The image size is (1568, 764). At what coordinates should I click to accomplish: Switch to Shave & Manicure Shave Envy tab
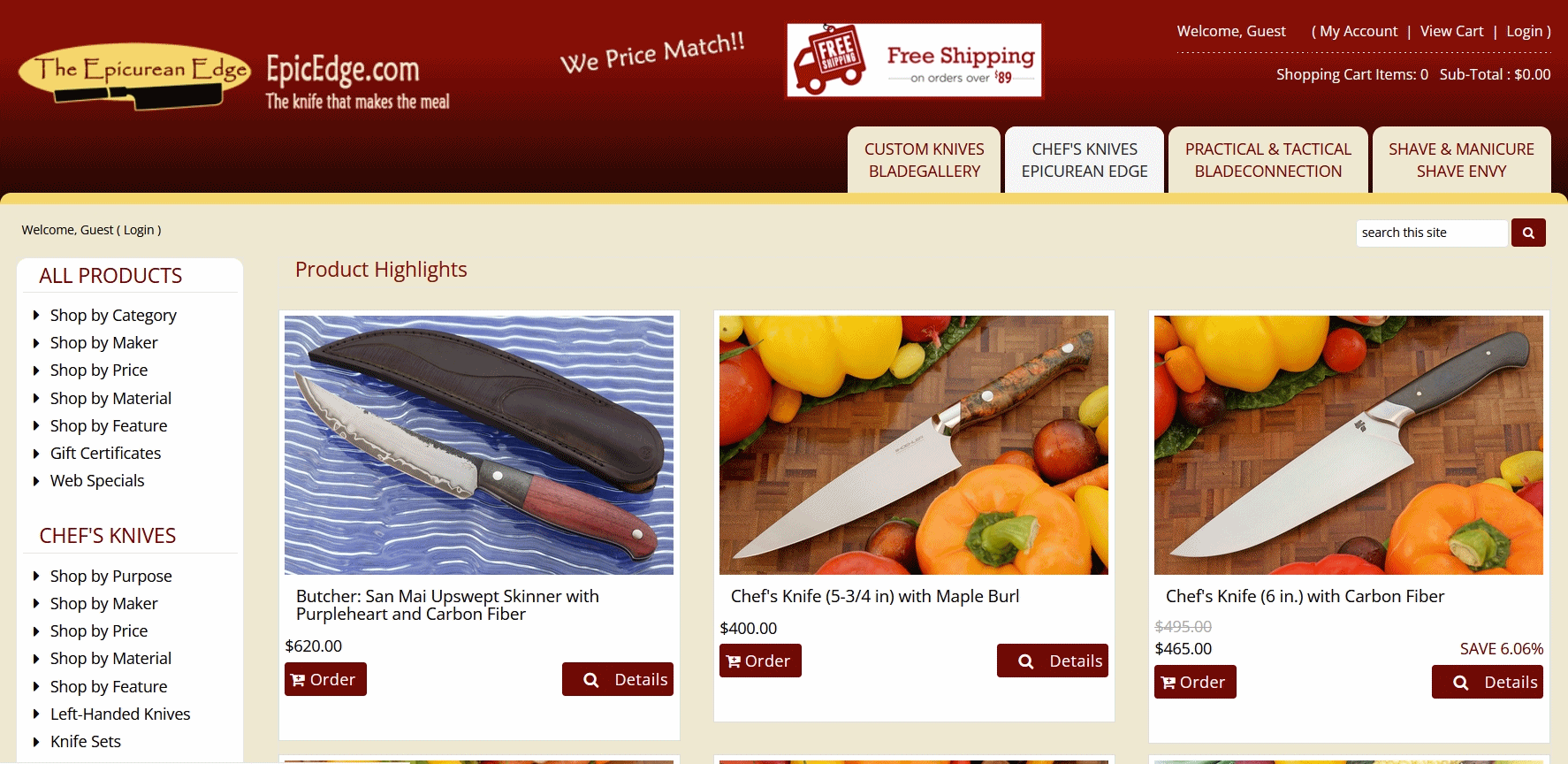[1461, 160]
